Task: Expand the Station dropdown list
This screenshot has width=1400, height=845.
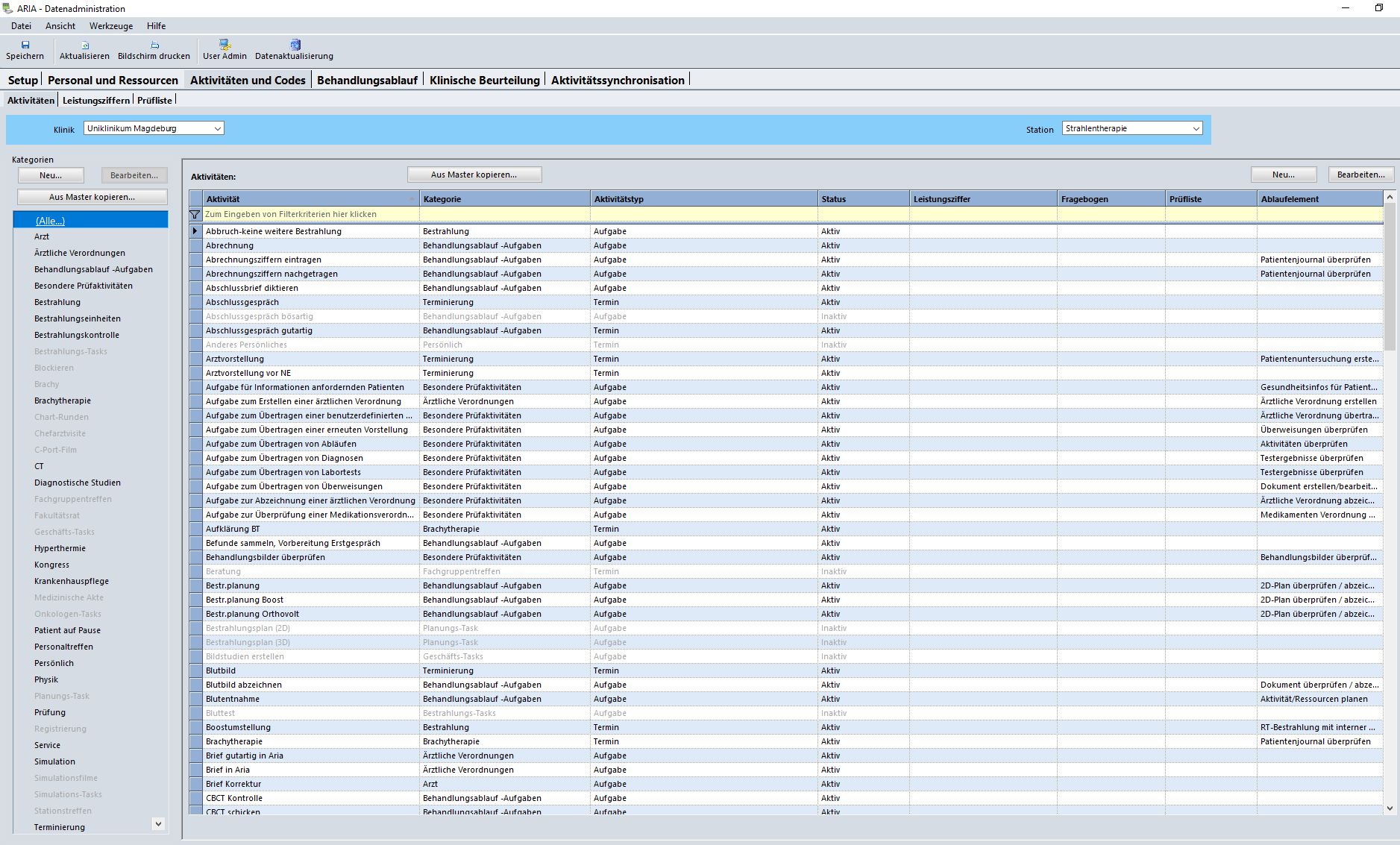Action: (1196, 129)
